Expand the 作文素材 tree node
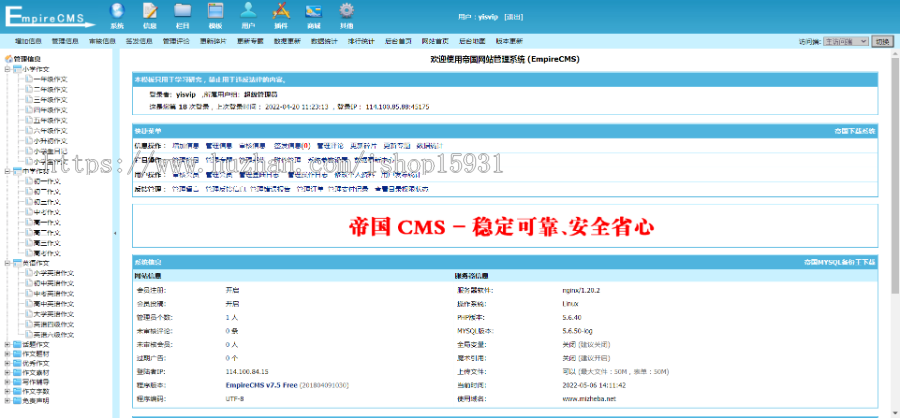Screen dimensions: 900x418 (7, 373)
